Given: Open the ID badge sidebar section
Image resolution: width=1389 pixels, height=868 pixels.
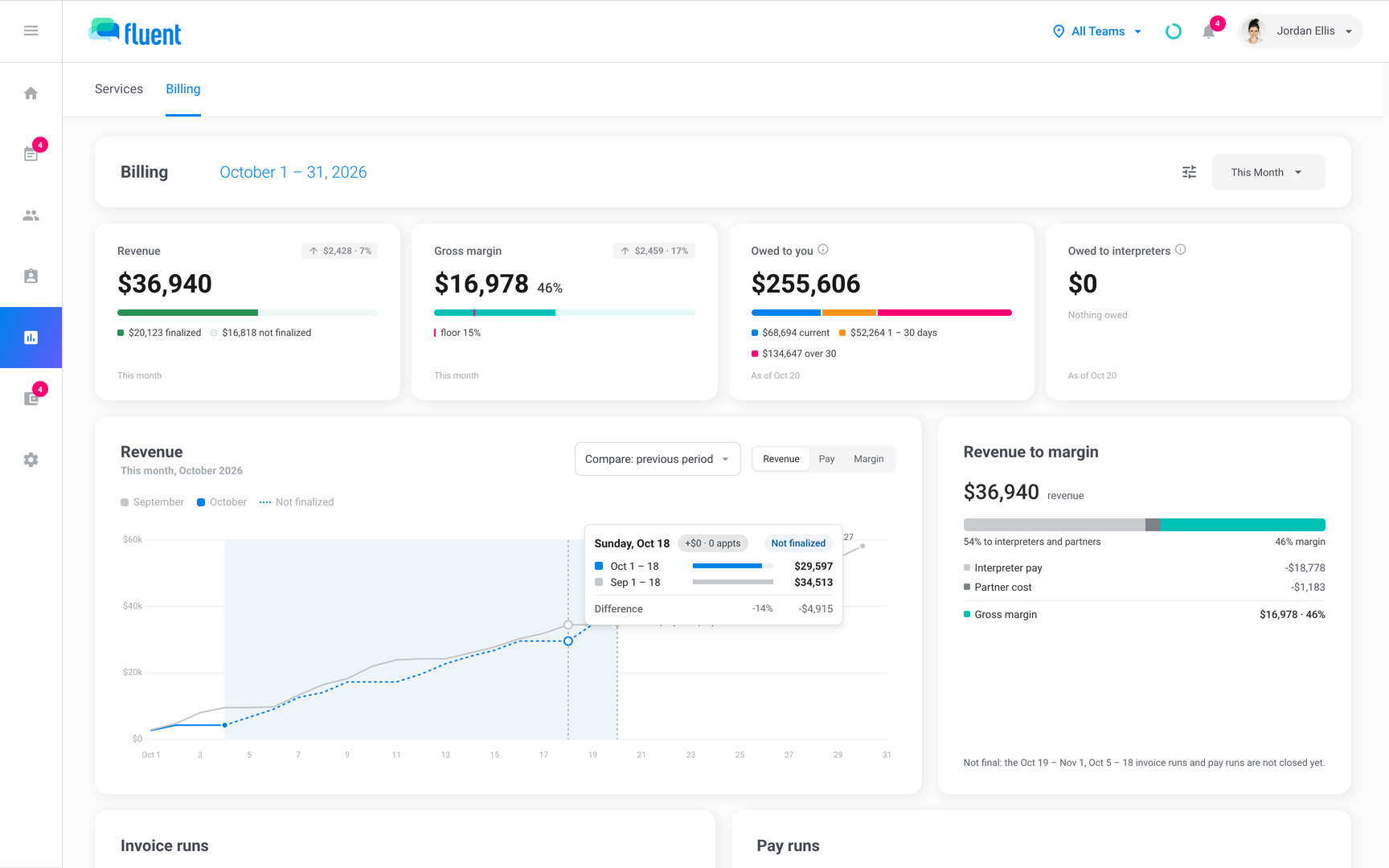Looking at the screenshot, I should click(31, 276).
